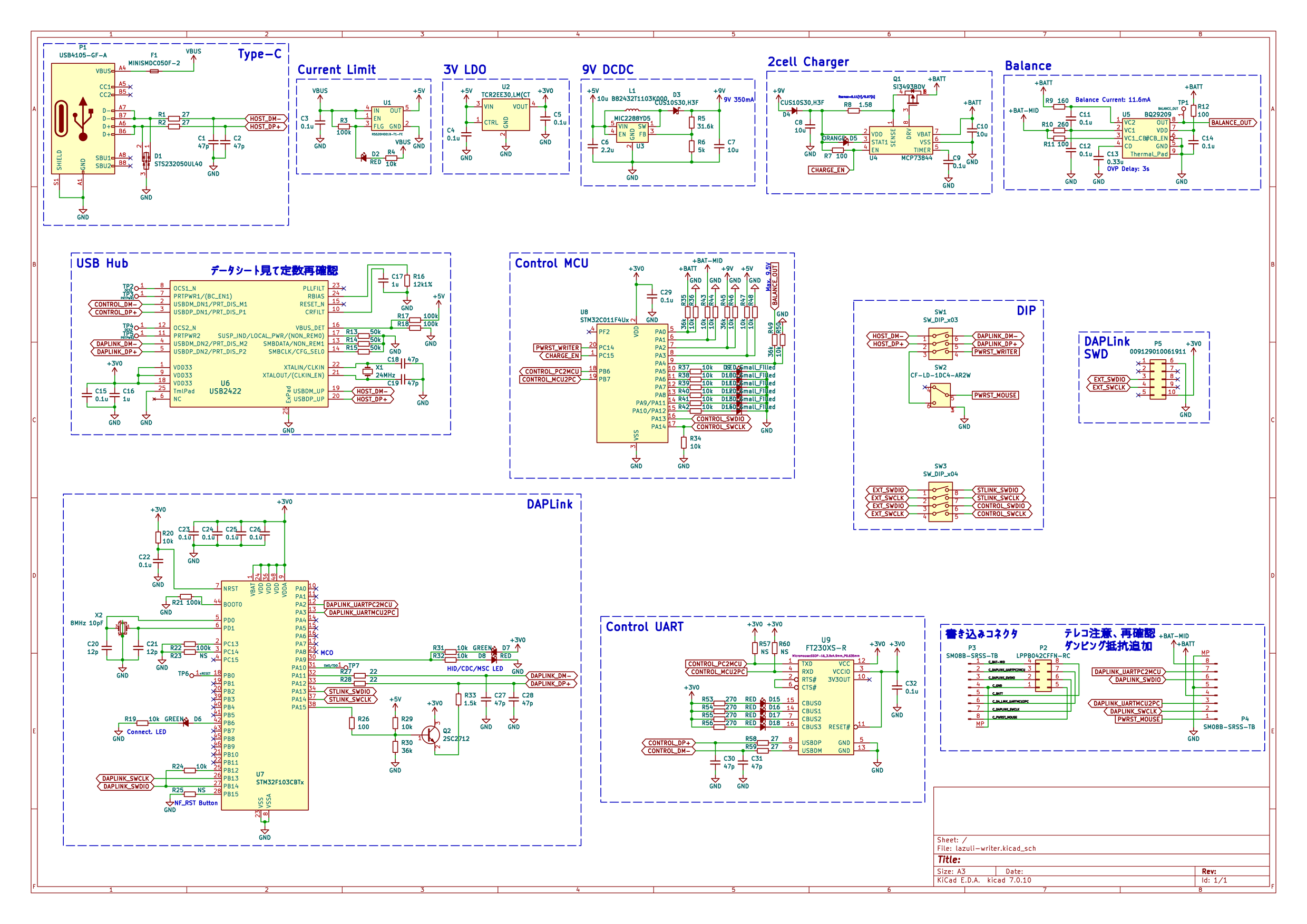1307x924 pixels.
Task: Click the X2 8MHz crystal symbol
Action: point(122,627)
